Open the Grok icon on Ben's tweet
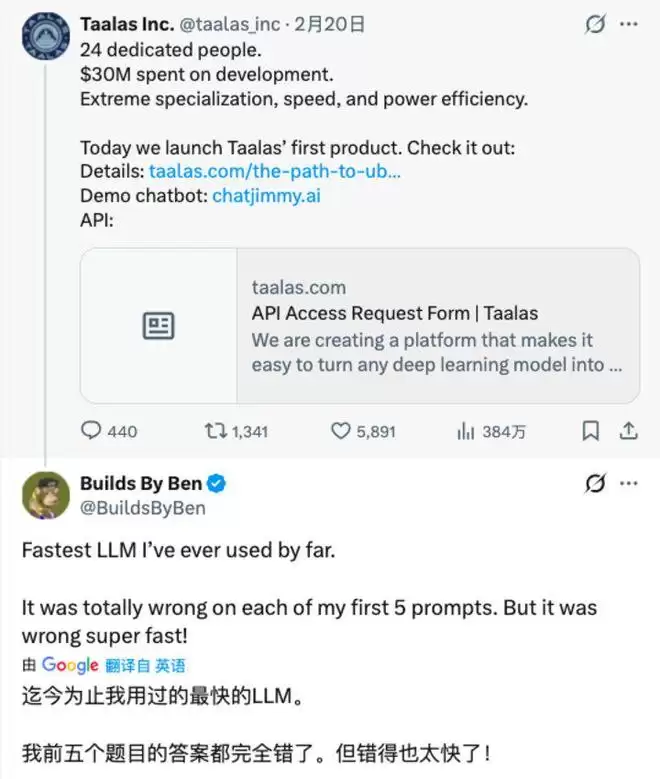Viewport: 660px width, 779px height. pos(595,484)
